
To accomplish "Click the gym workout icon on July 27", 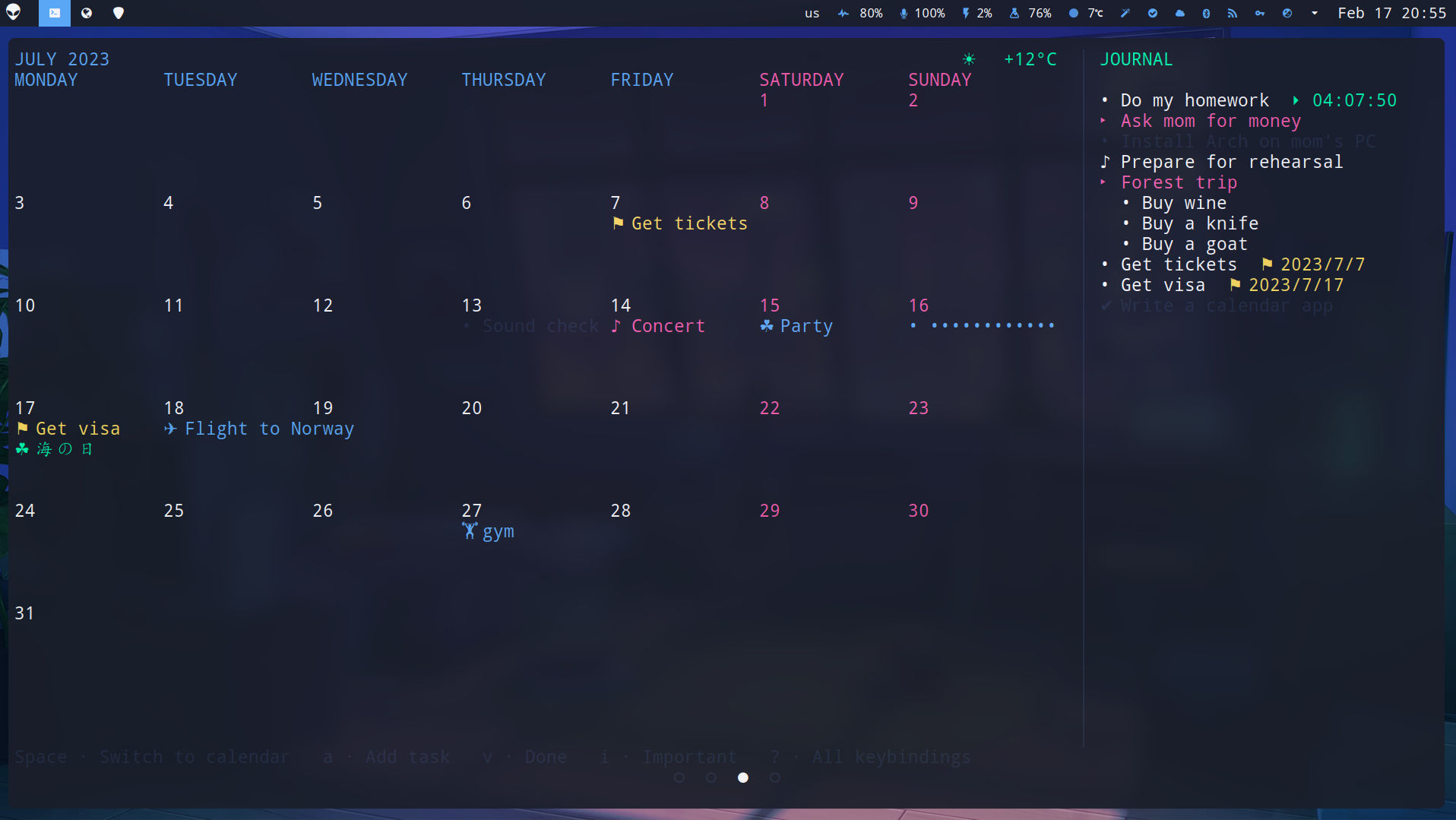I will [469, 531].
